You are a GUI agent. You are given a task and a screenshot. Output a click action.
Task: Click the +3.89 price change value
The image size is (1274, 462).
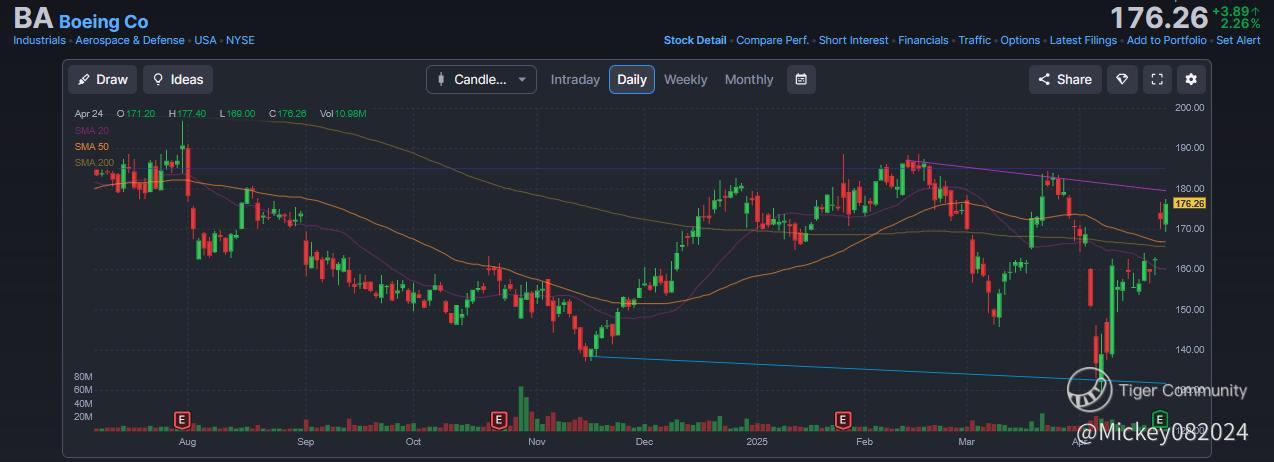pos(1236,11)
